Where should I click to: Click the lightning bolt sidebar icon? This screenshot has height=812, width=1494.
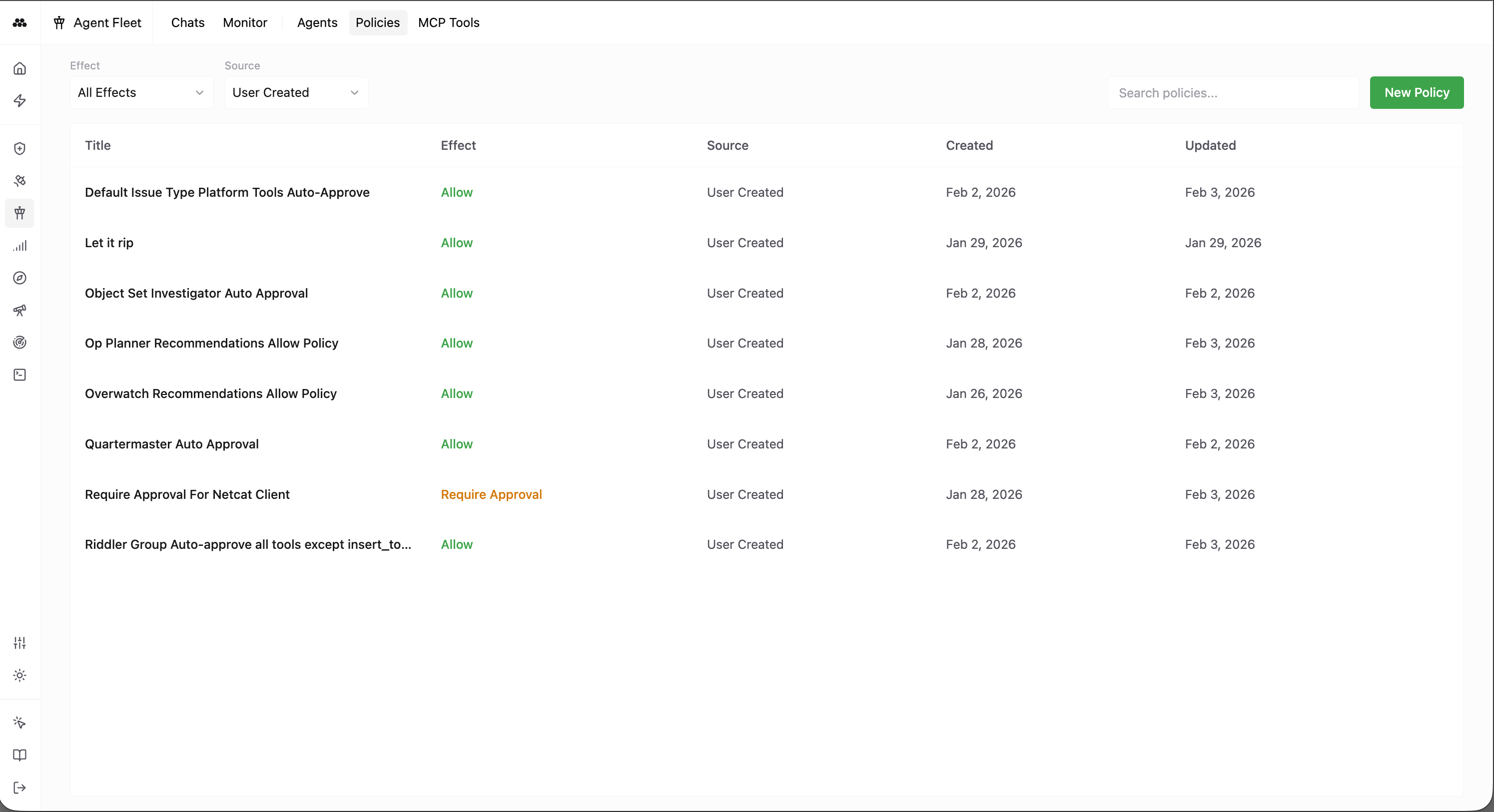point(19,101)
